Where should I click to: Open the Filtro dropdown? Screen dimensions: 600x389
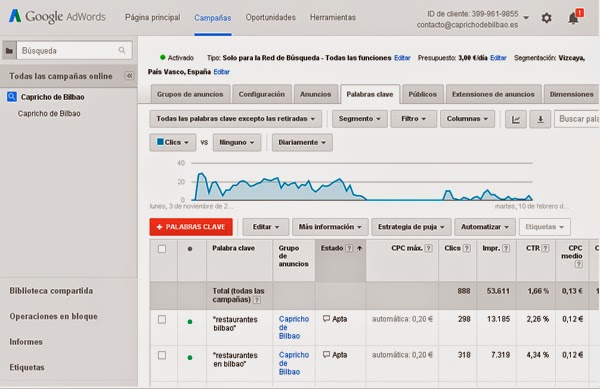pyautogui.click(x=413, y=119)
